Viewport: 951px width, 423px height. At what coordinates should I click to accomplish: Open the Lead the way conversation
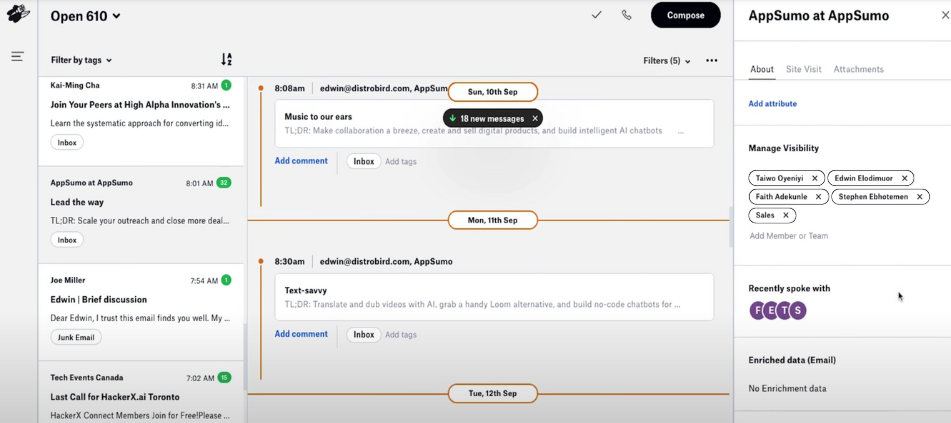point(141,215)
